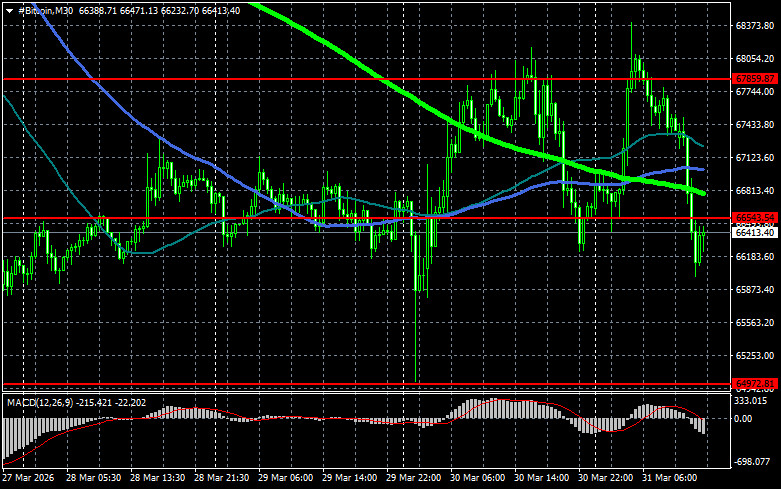The height and width of the screenshot is (489, 781).
Task: Click the 29 Mar 14:00 time label
Action: 349,478
